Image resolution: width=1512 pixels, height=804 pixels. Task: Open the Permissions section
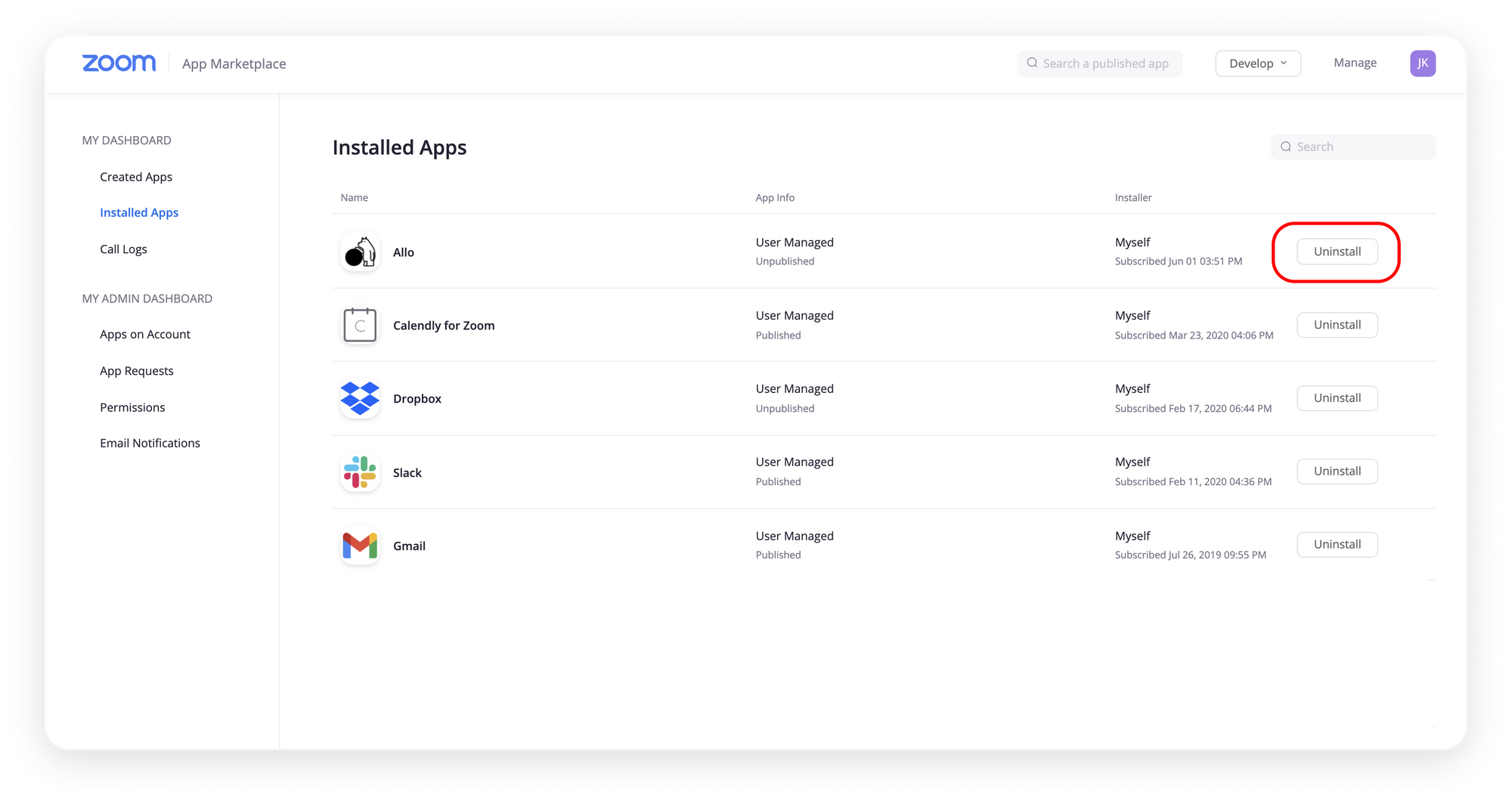[x=132, y=407]
